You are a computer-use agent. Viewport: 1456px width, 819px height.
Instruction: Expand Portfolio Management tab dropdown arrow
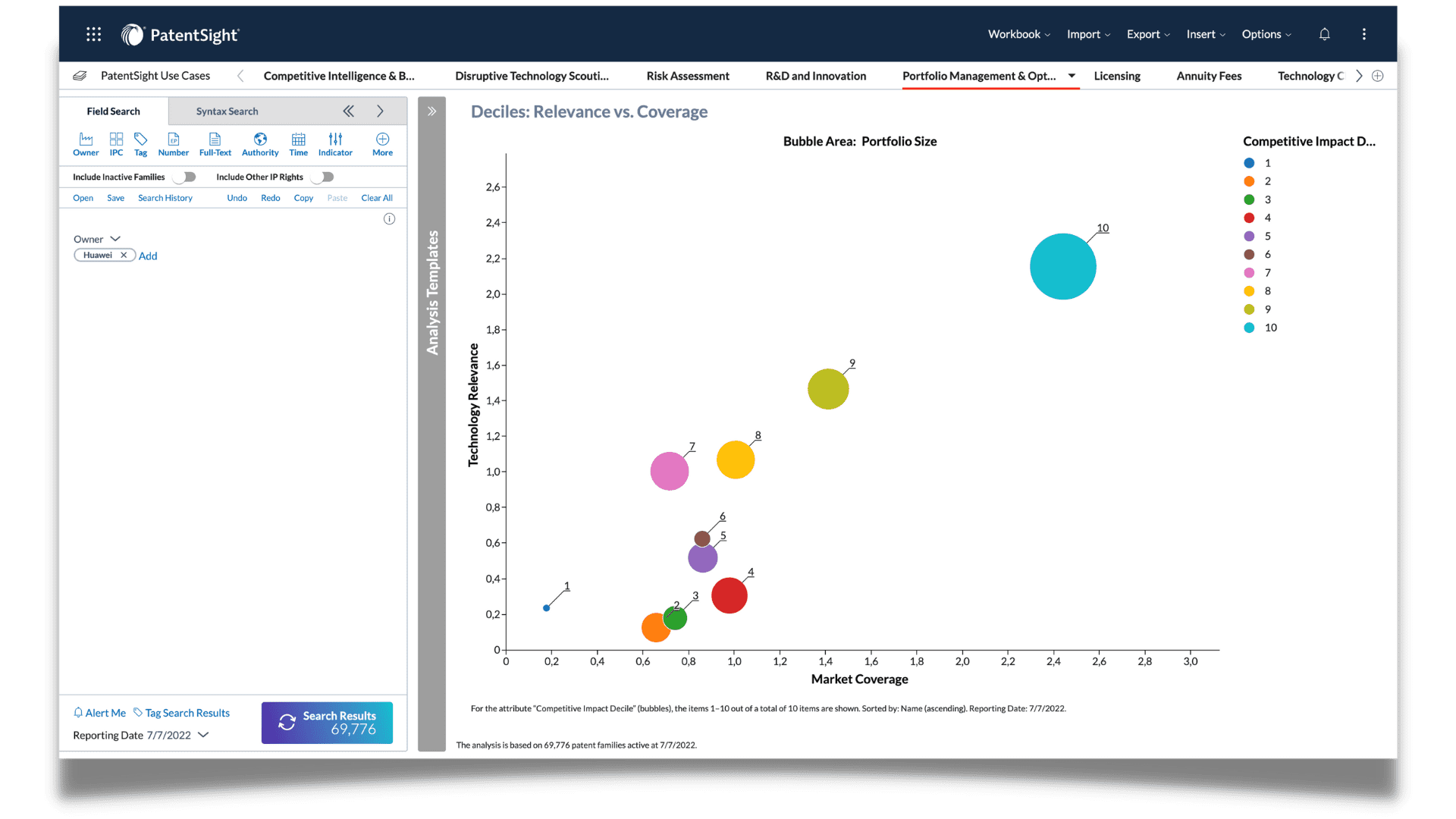pyautogui.click(x=1072, y=76)
